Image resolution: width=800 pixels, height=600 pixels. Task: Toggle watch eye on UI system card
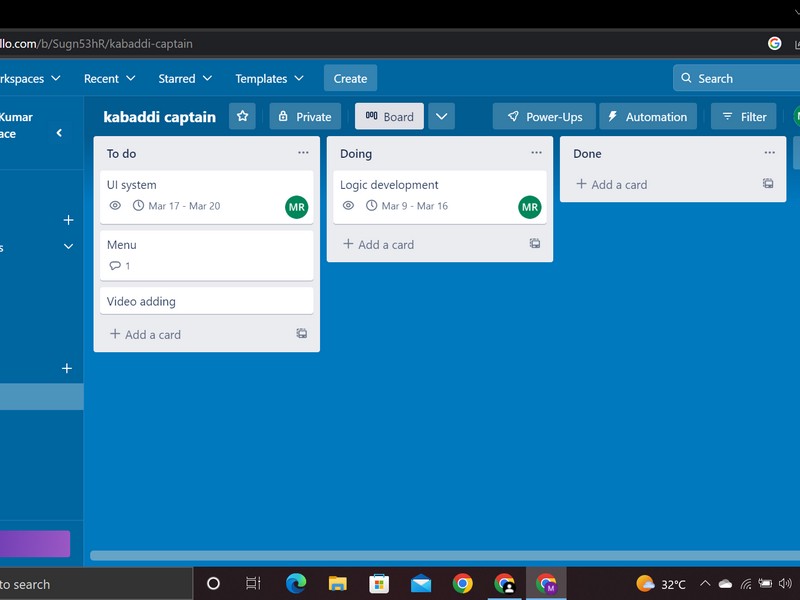(x=115, y=206)
